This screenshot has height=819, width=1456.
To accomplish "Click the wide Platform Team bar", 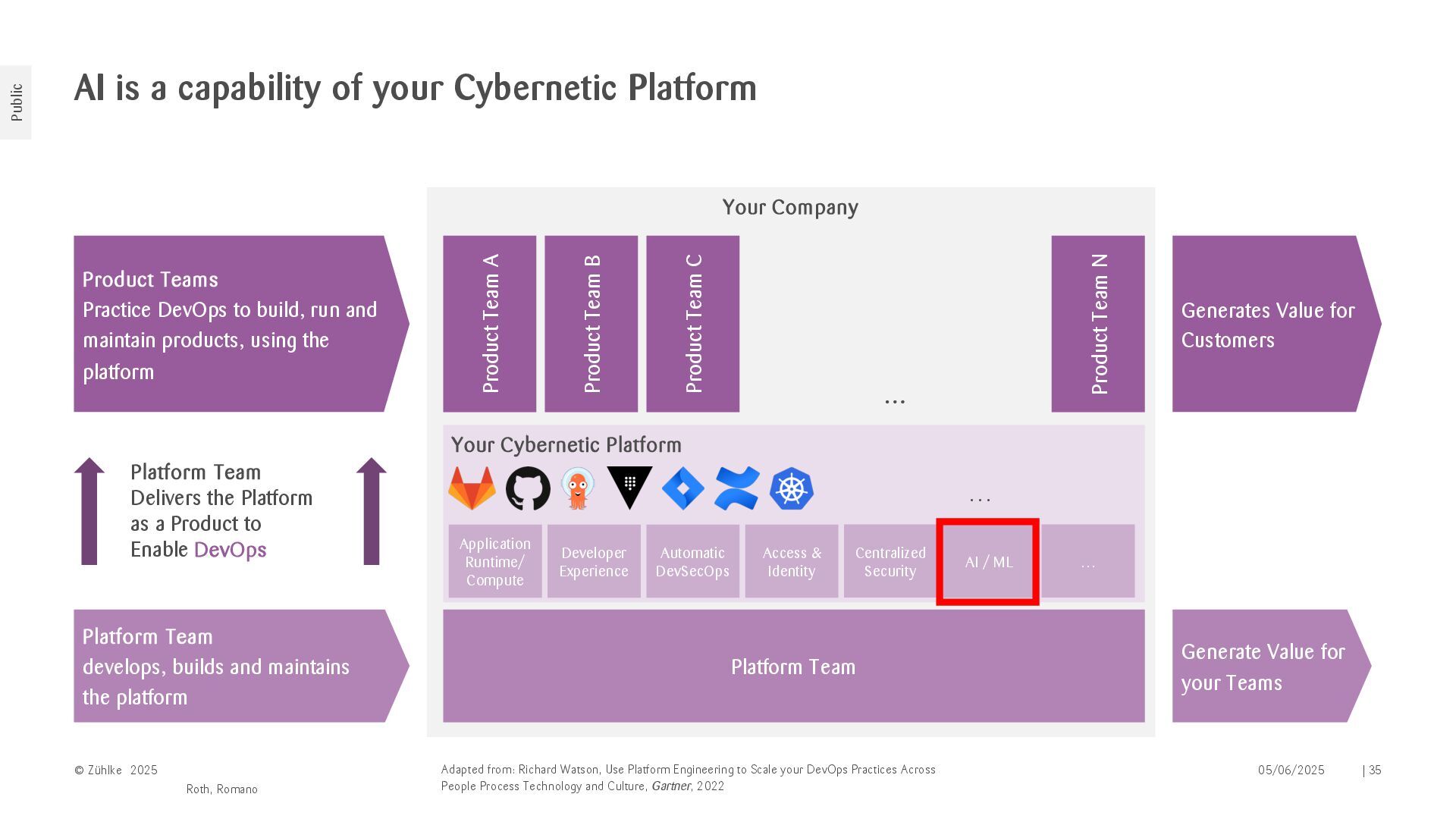I will [x=793, y=667].
